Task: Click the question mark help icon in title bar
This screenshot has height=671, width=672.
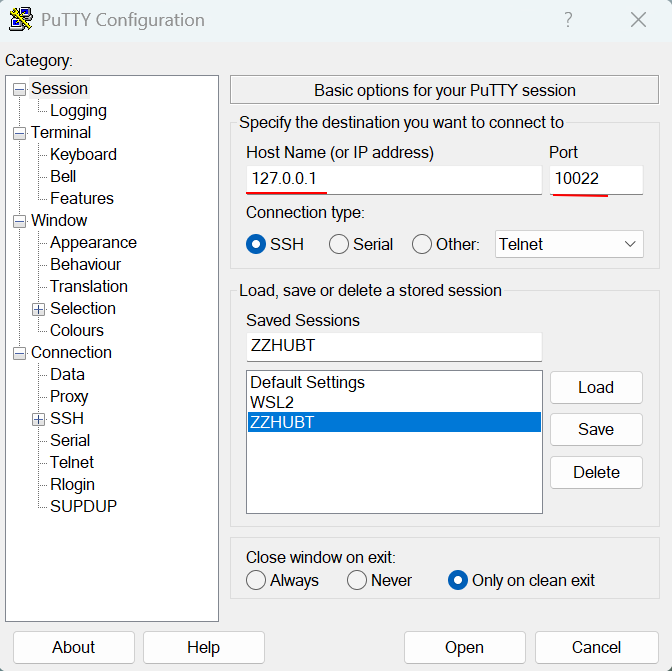Action: click(x=568, y=20)
